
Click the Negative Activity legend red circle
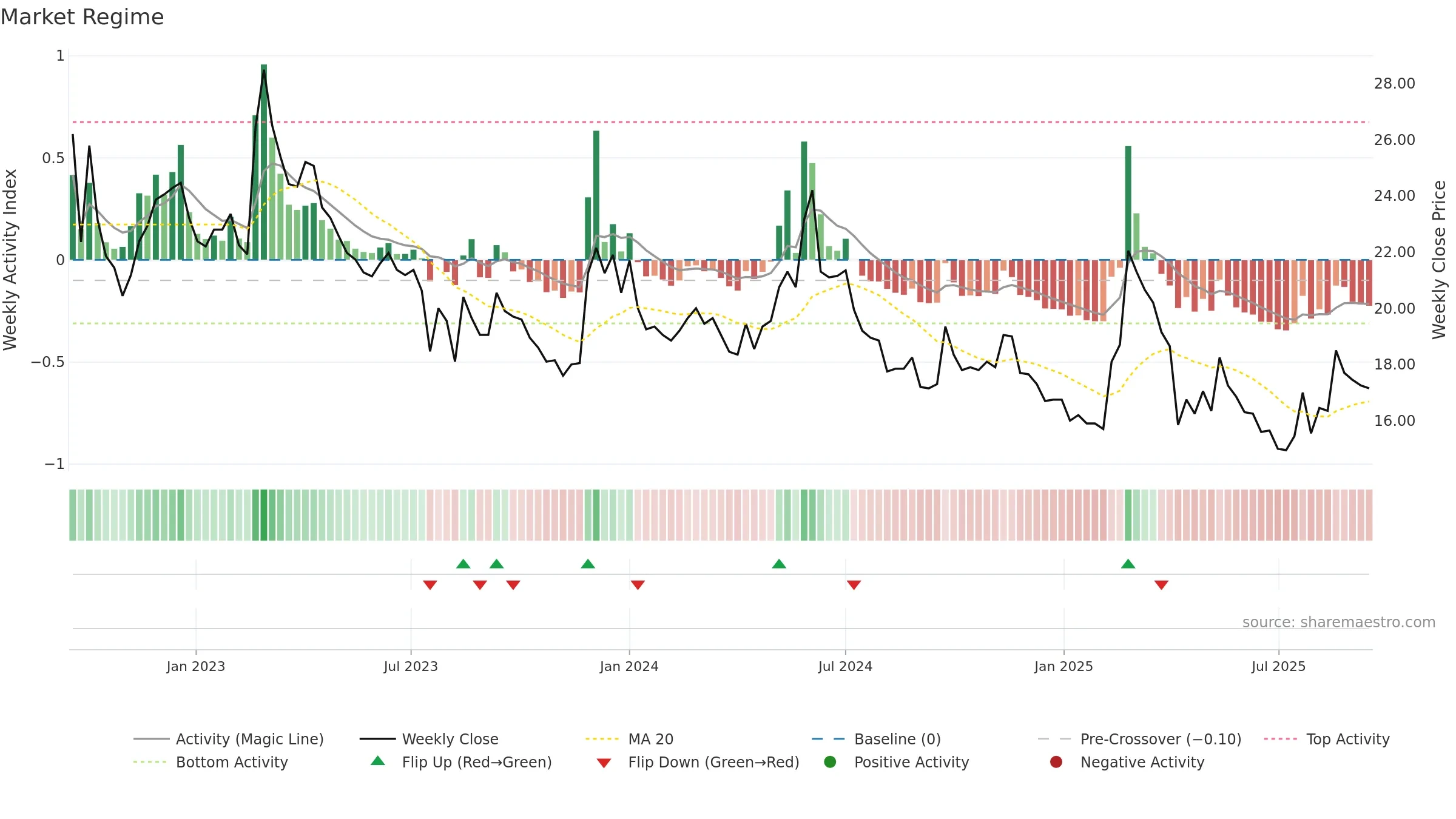click(1056, 762)
